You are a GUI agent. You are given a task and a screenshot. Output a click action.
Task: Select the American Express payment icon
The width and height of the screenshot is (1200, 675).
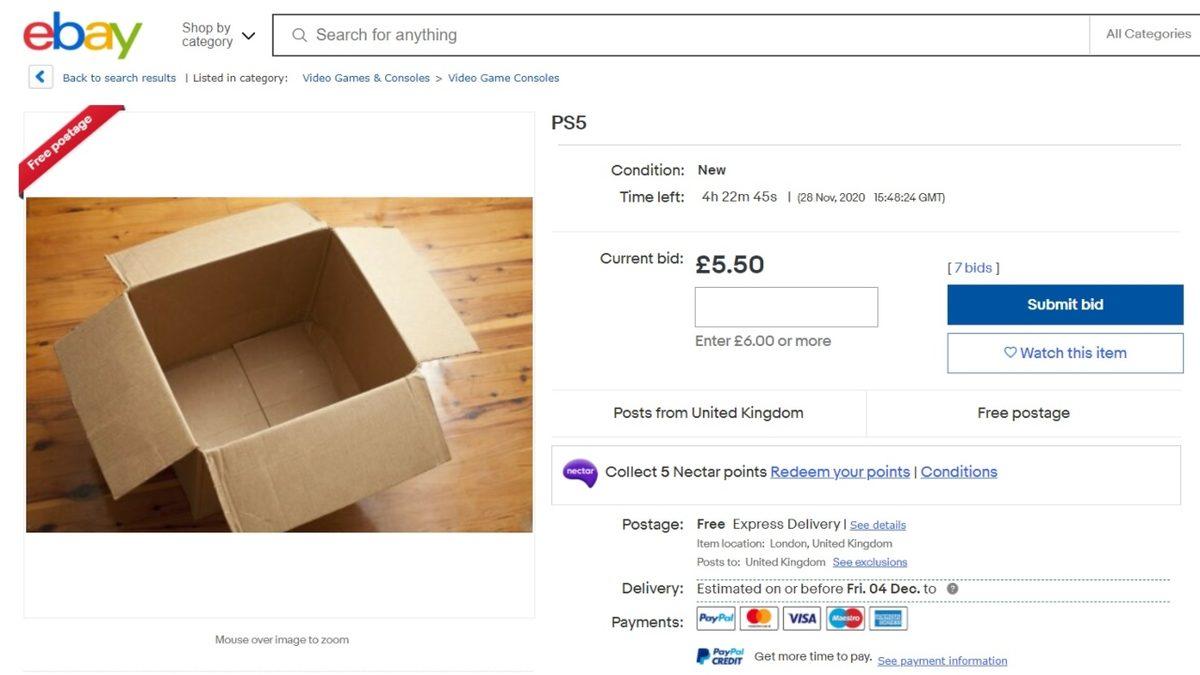887,618
